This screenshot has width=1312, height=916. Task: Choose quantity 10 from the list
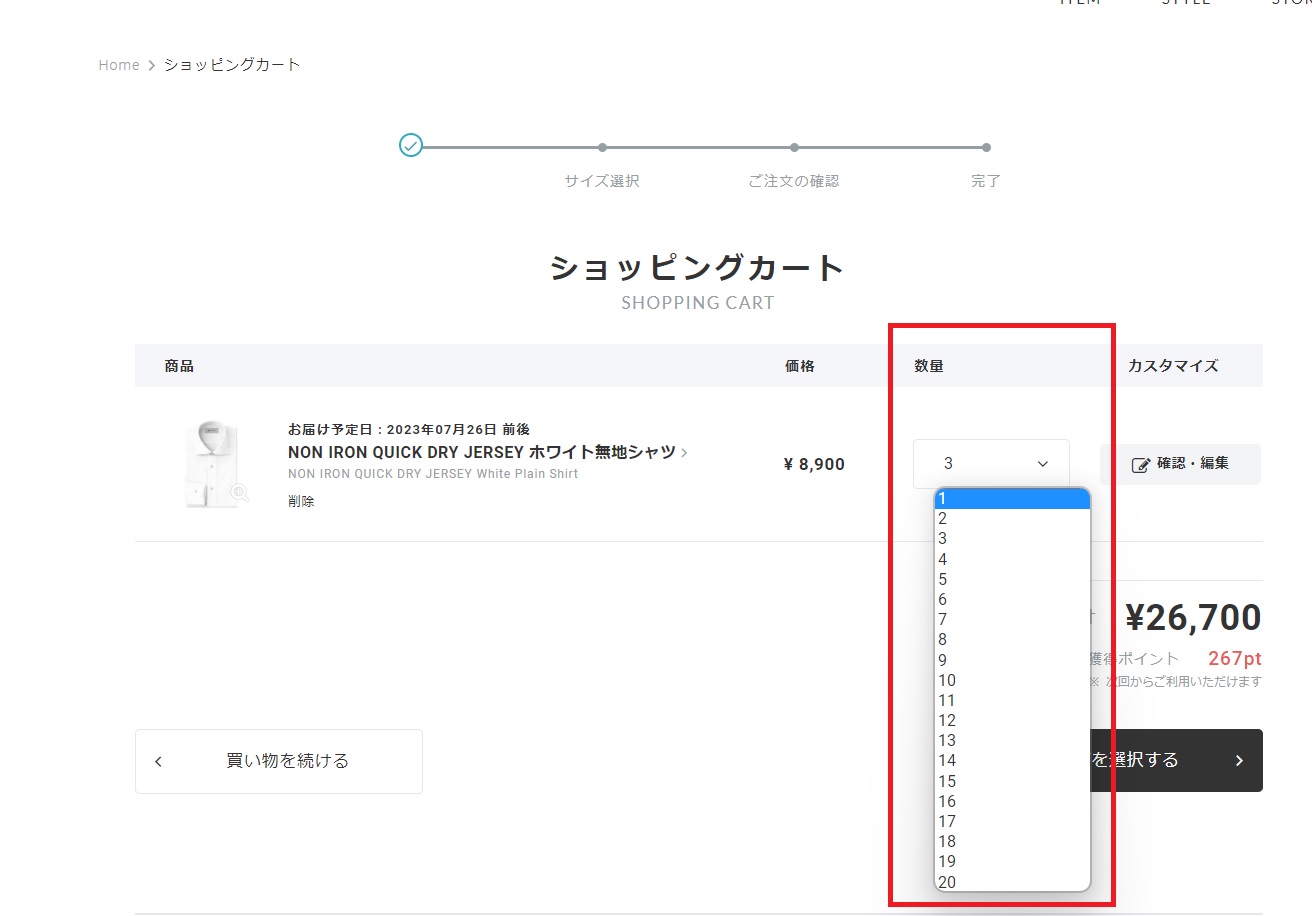pos(1012,680)
